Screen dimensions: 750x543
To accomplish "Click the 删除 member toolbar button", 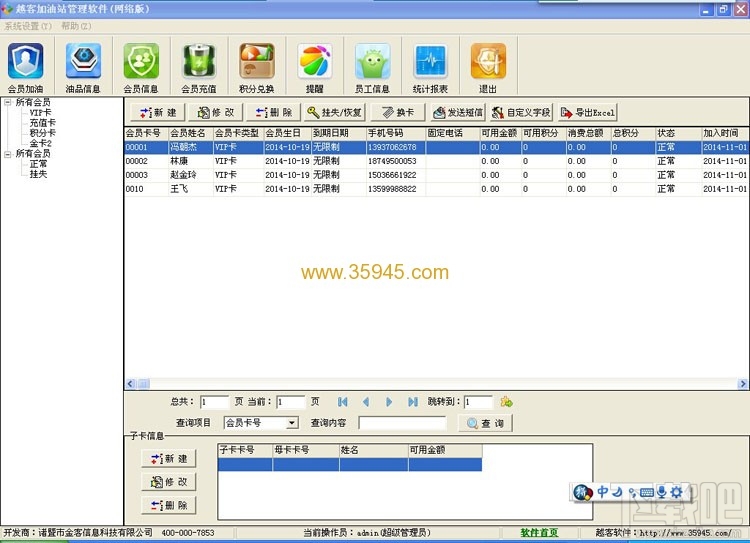I will 274,112.
